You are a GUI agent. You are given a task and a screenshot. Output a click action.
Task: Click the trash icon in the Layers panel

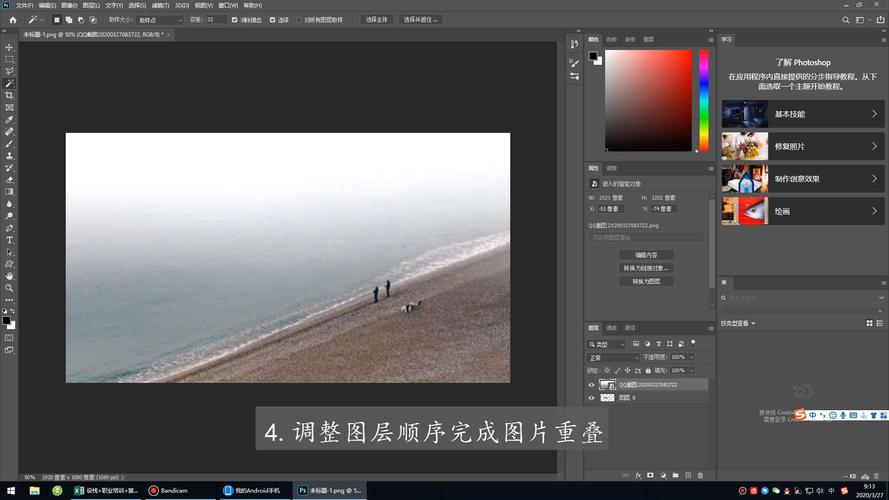700,475
